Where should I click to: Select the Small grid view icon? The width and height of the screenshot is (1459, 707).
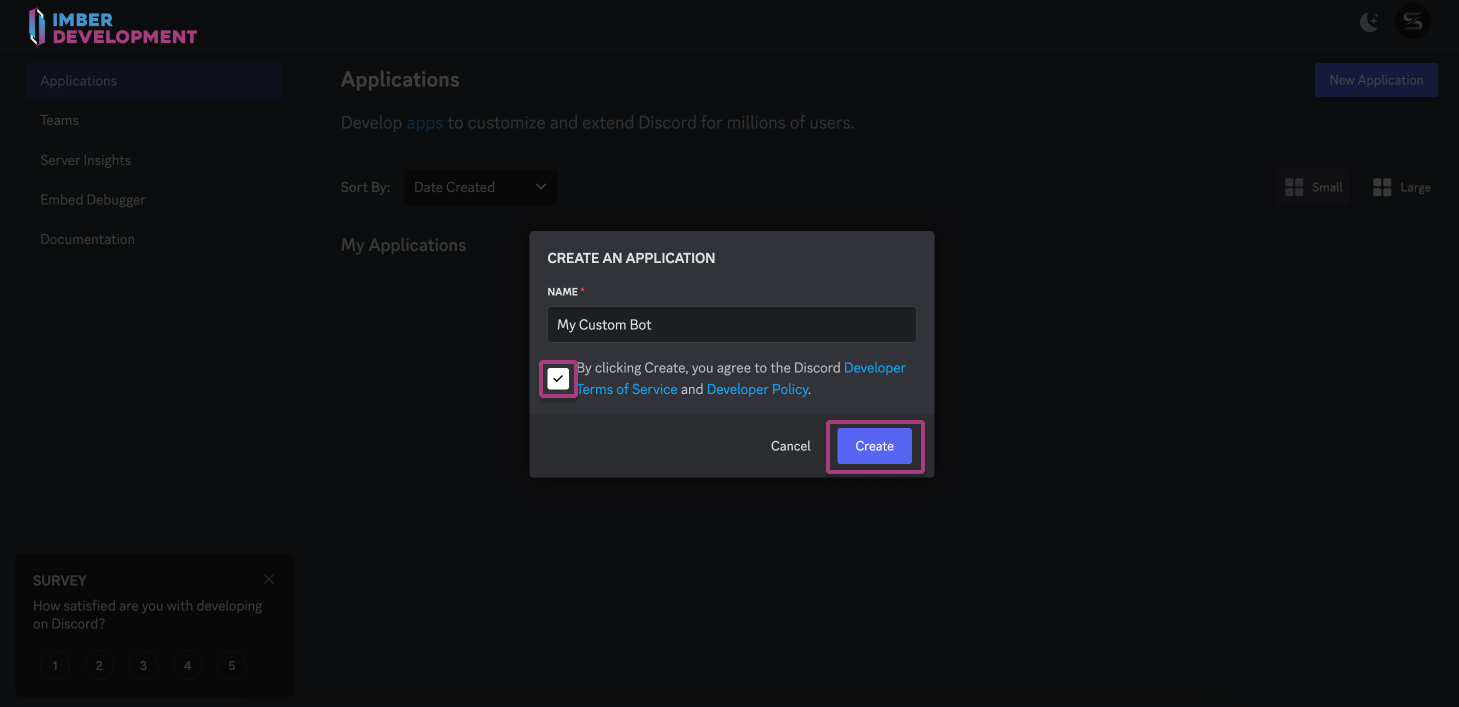click(1312, 187)
